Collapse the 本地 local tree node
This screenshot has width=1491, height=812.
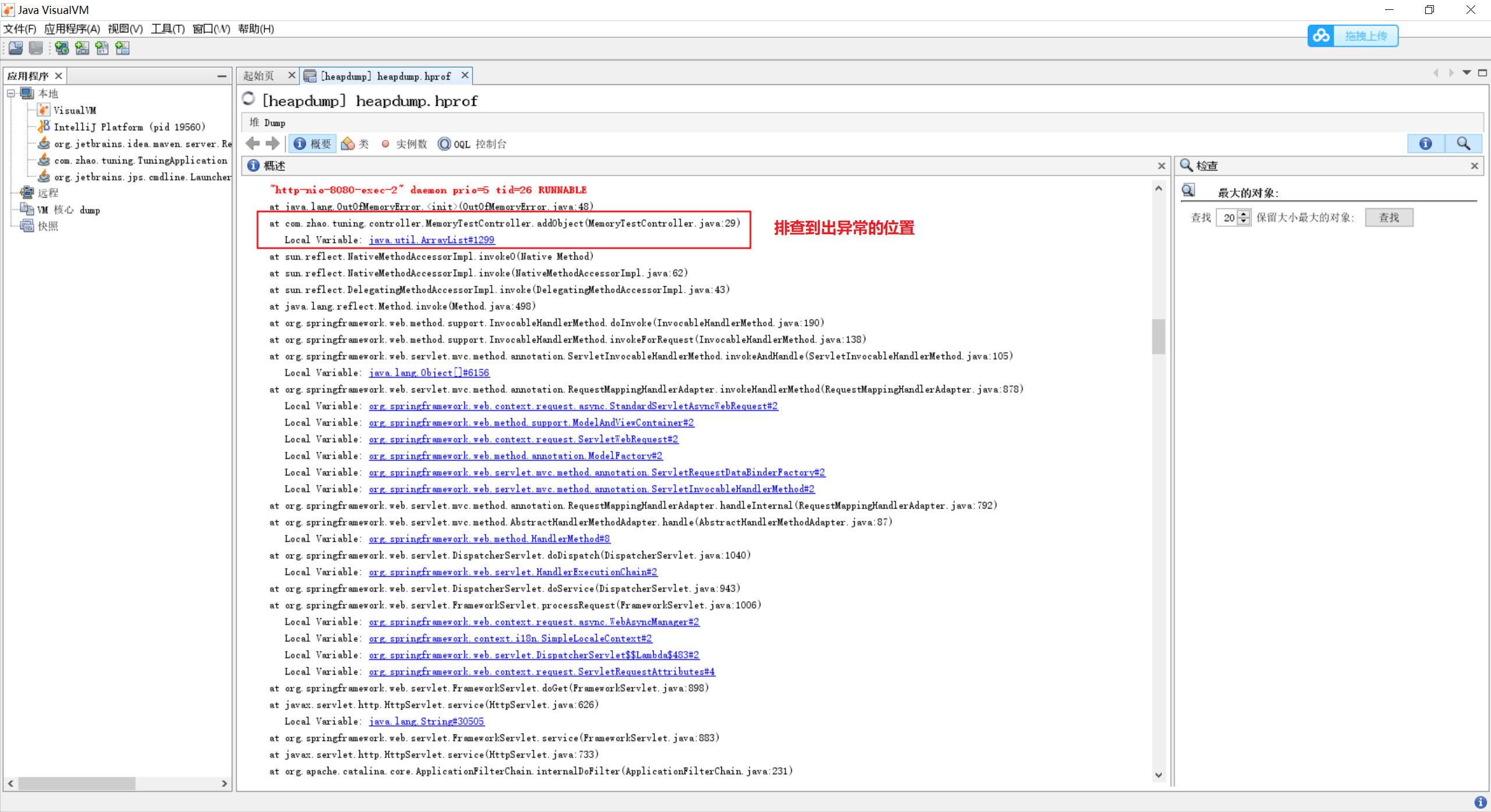click(11, 93)
